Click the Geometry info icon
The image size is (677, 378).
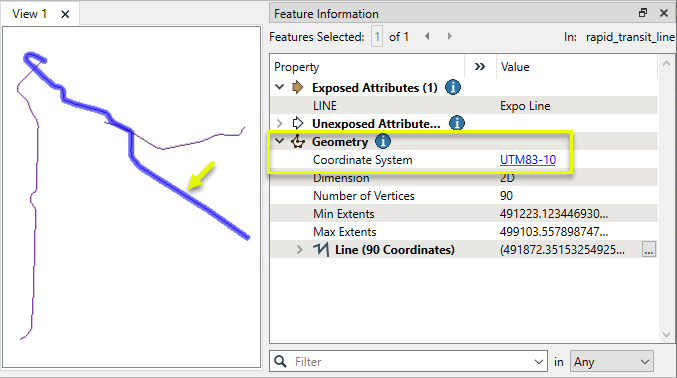383,141
